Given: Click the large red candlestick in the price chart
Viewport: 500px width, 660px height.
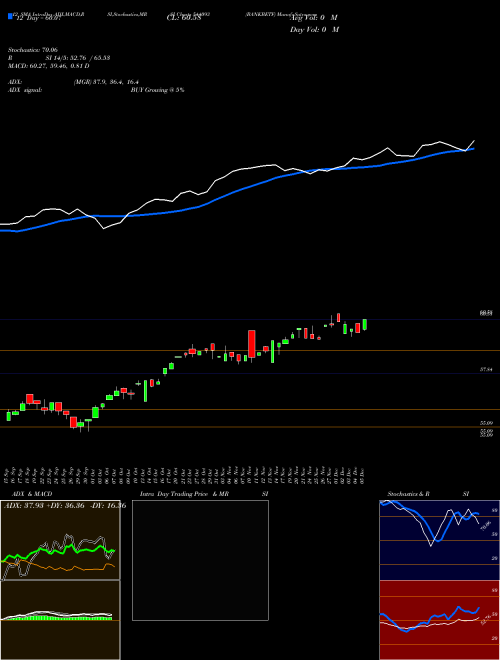Looking at the screenshot, I should (252, 344).
